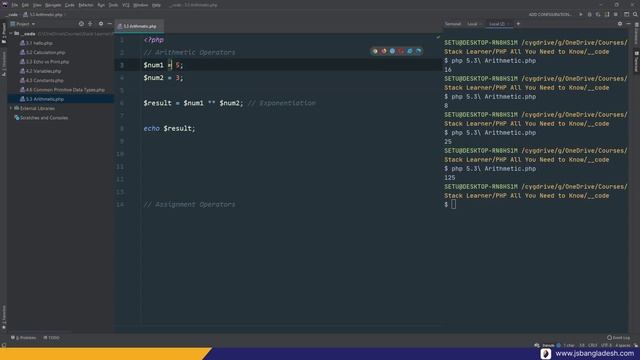The height and width of the screenshot is (360, 640).
Task: Open the Tools menu
Action: click(113, 5)
